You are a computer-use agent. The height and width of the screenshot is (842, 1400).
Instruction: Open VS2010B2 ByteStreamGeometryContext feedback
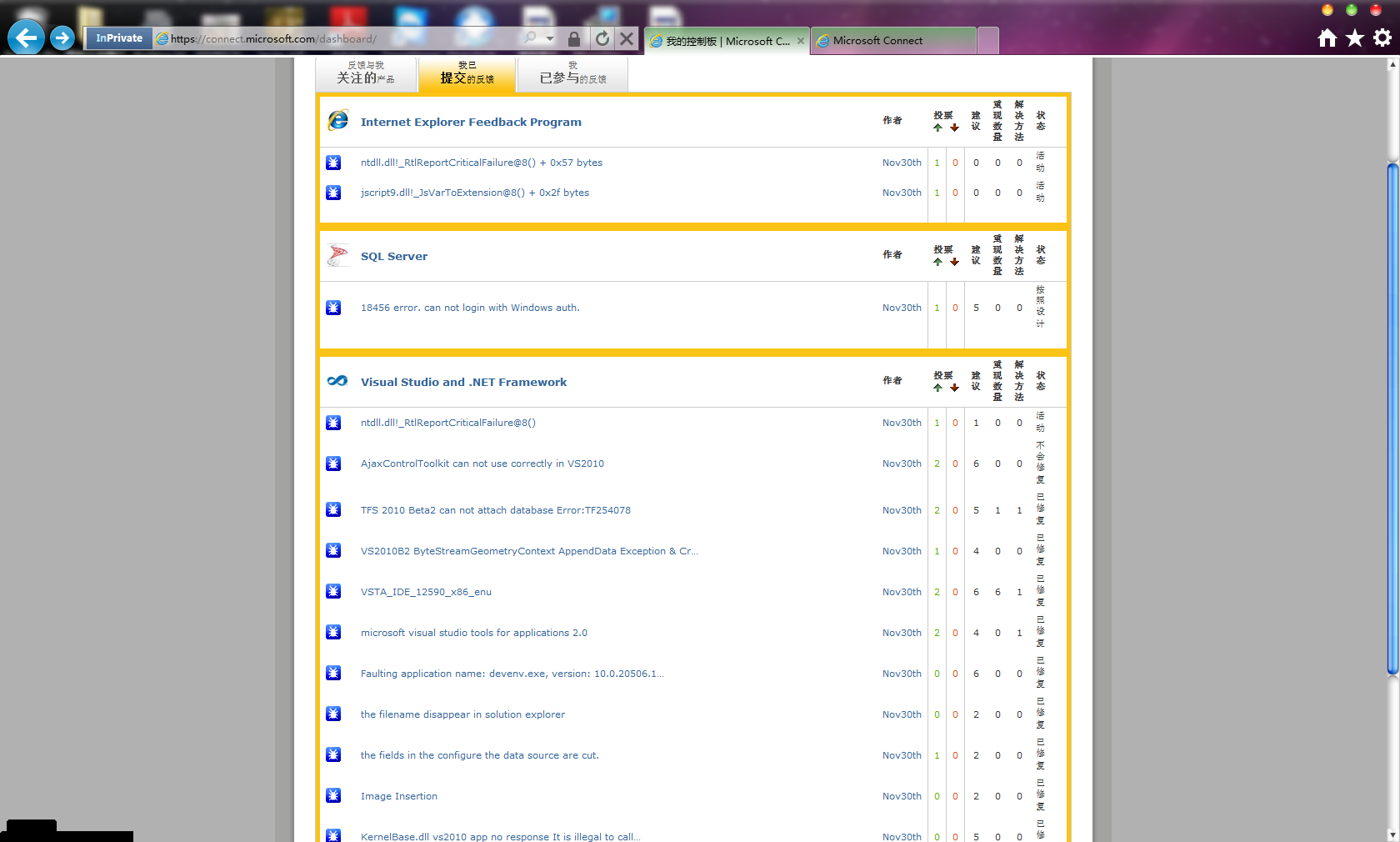coord(529,551)
